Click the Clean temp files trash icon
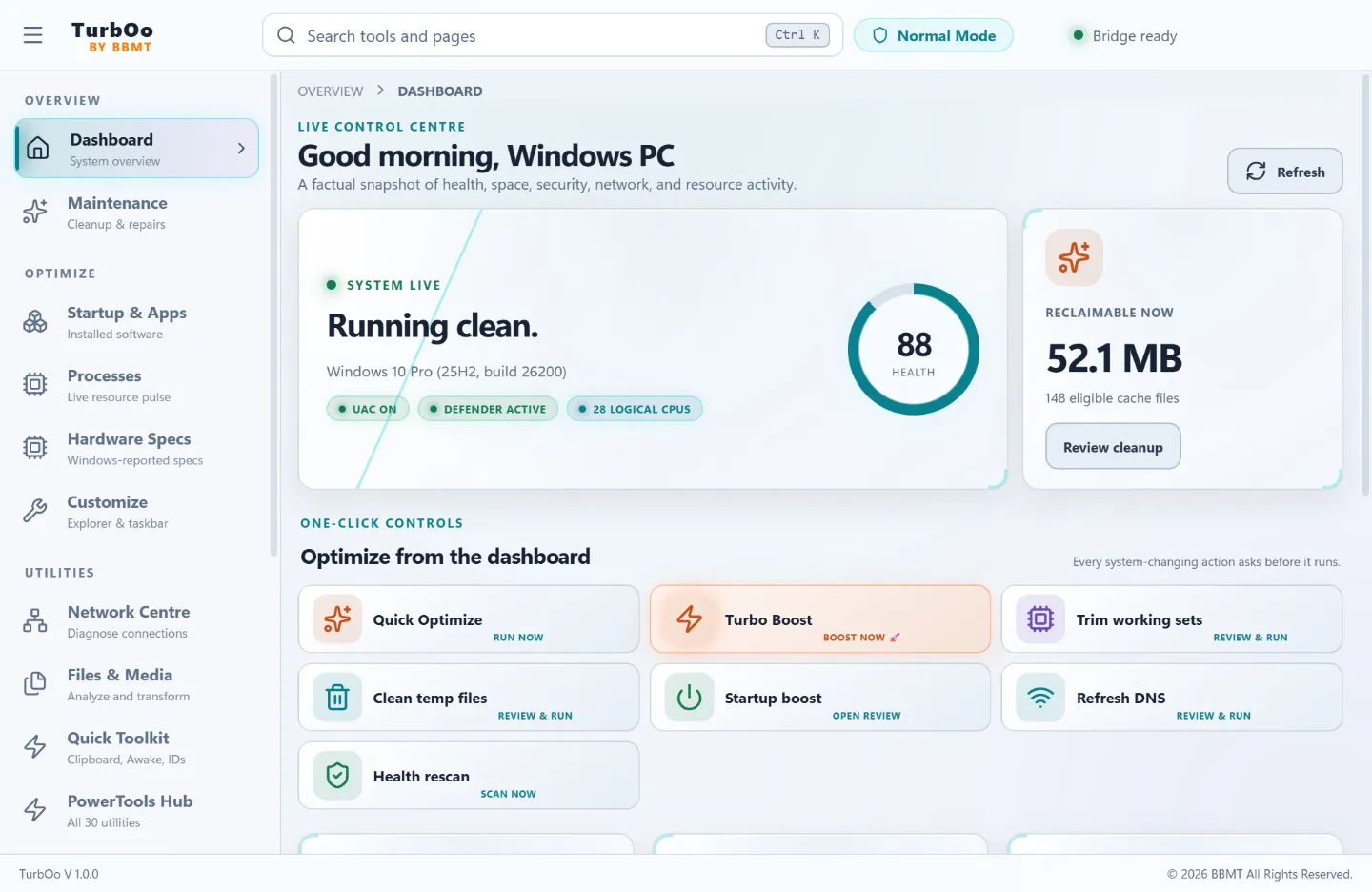This screenshot has width=1372, height=892. (x=337, y=698)
